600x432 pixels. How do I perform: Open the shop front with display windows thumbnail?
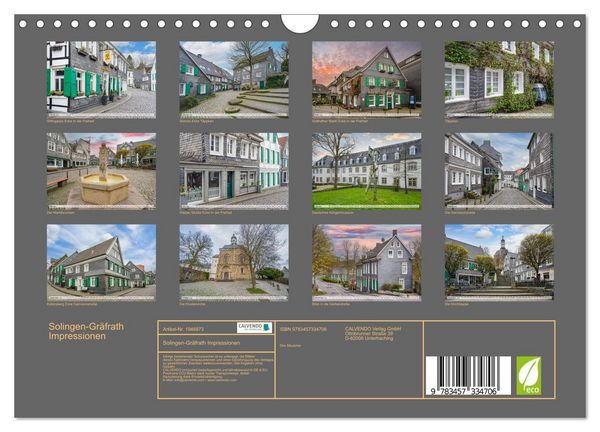coord(234,171)
